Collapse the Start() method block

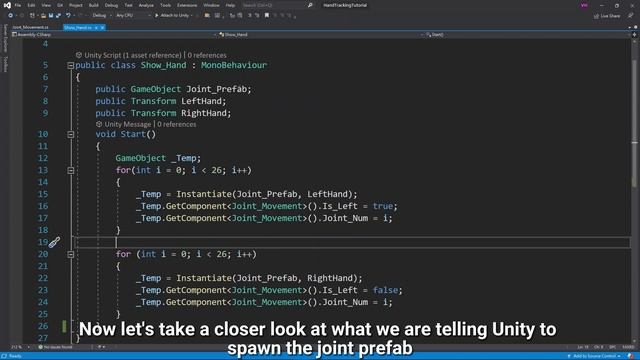pos(71,134)
